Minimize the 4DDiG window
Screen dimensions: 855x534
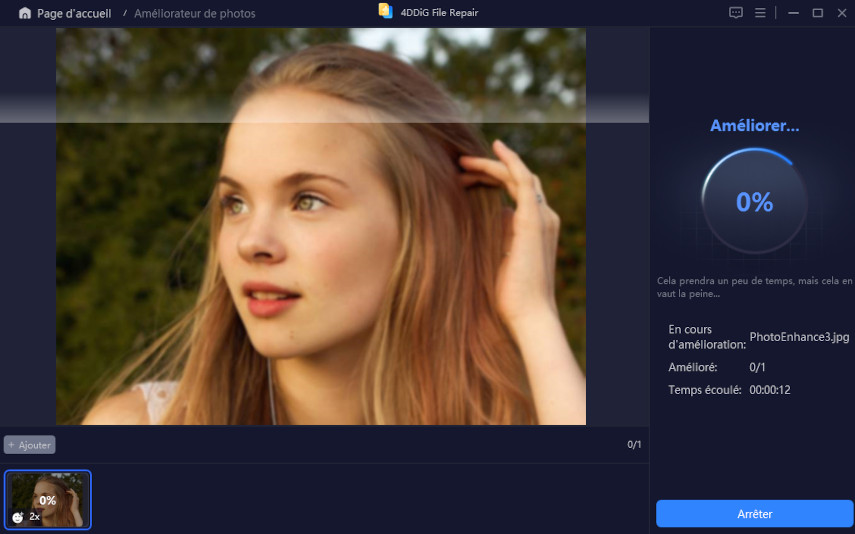tap(793, 13)
